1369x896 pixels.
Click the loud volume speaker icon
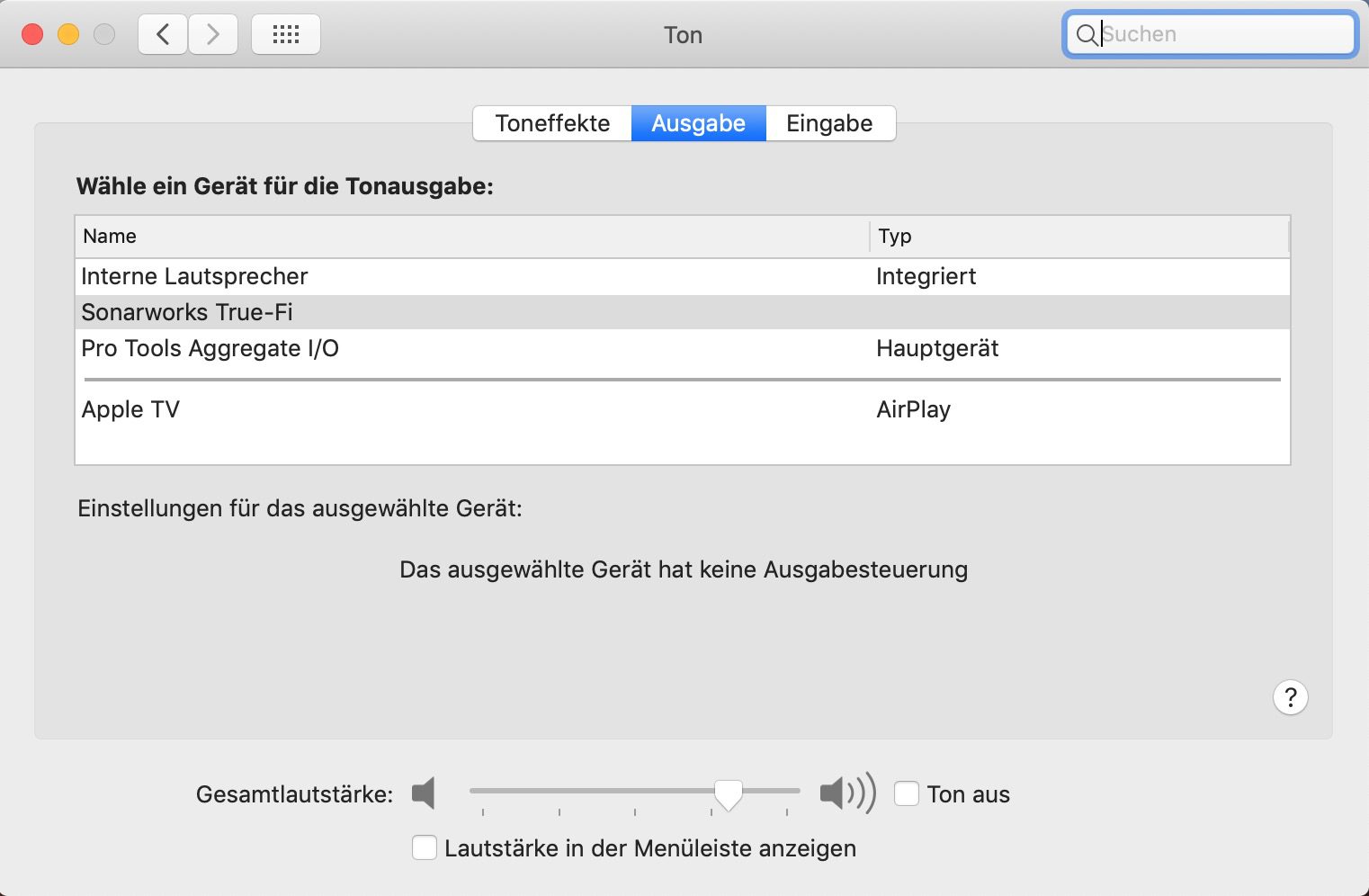click(x=846, y=793)
